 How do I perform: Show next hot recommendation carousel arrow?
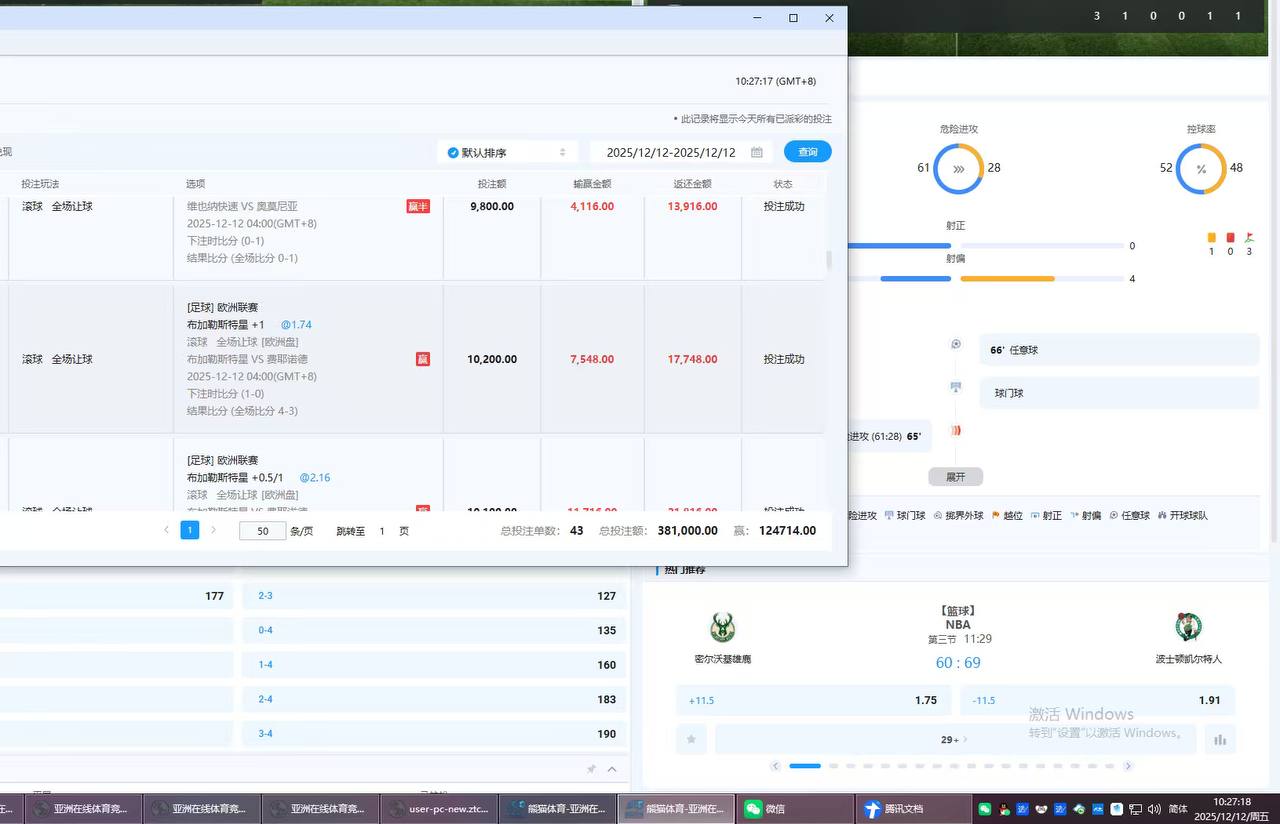[1128, 766]
